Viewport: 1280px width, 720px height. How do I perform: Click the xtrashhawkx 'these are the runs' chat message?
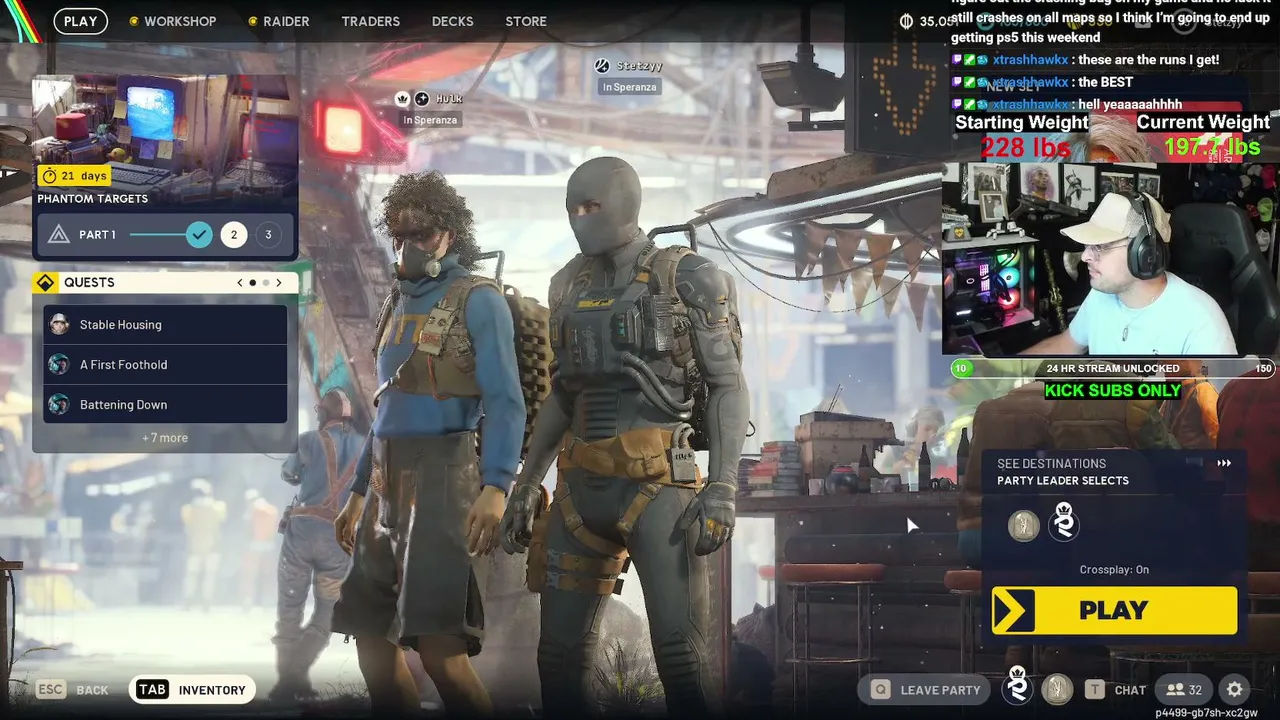[1086, 60]
